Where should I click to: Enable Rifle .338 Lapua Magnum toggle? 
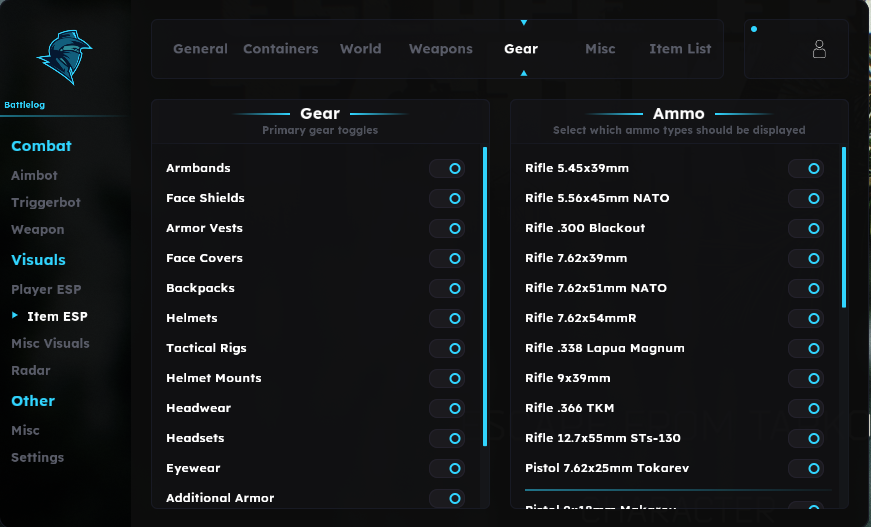(805, 348)
